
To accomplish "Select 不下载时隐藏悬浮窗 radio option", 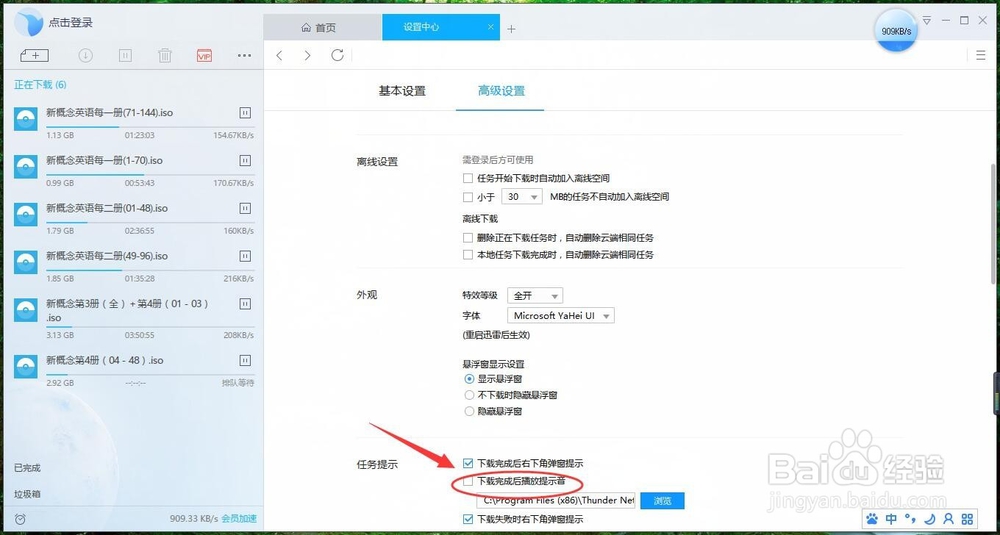I will pyautogui.click(x=469, y=395).
